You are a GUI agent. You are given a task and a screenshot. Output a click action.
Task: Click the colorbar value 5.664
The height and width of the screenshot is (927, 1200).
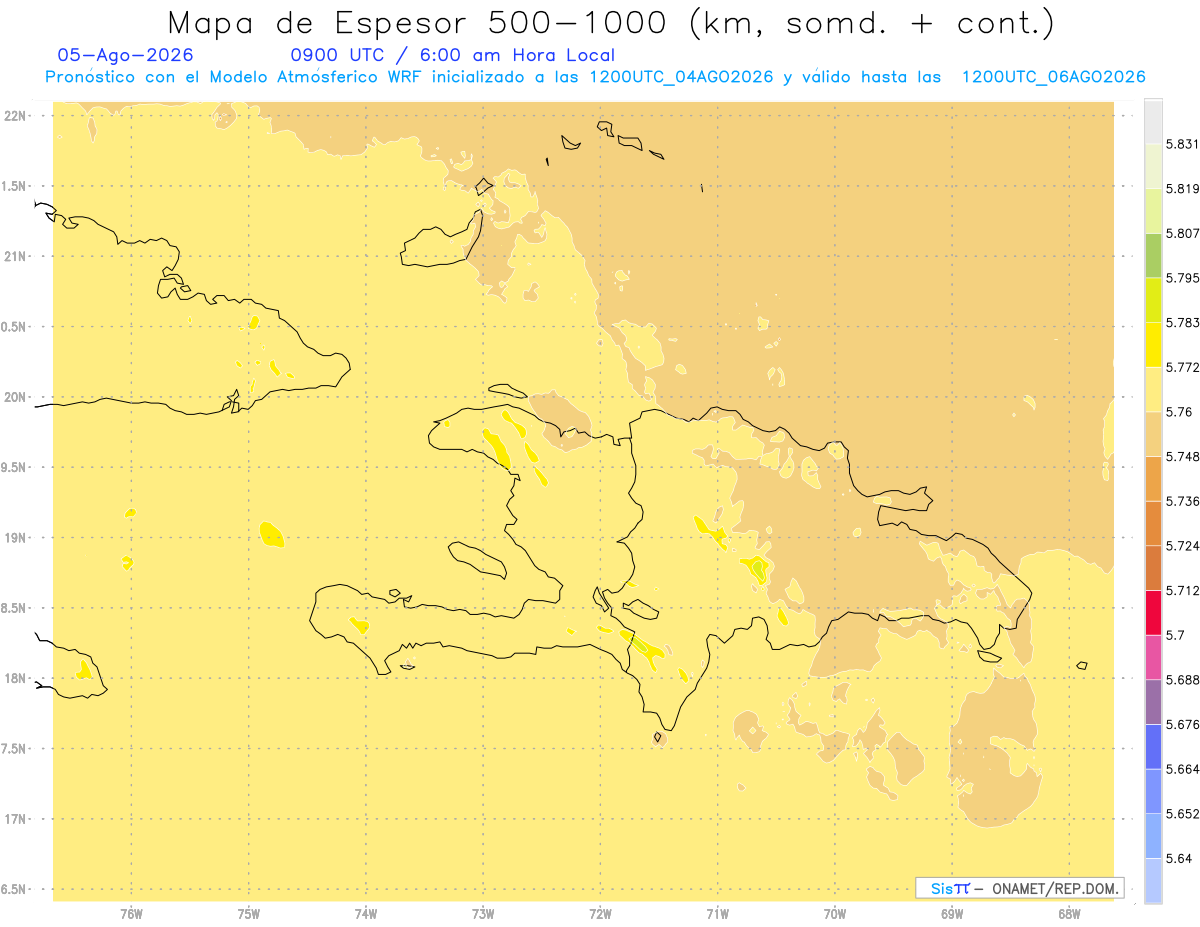coord(1183,769)
